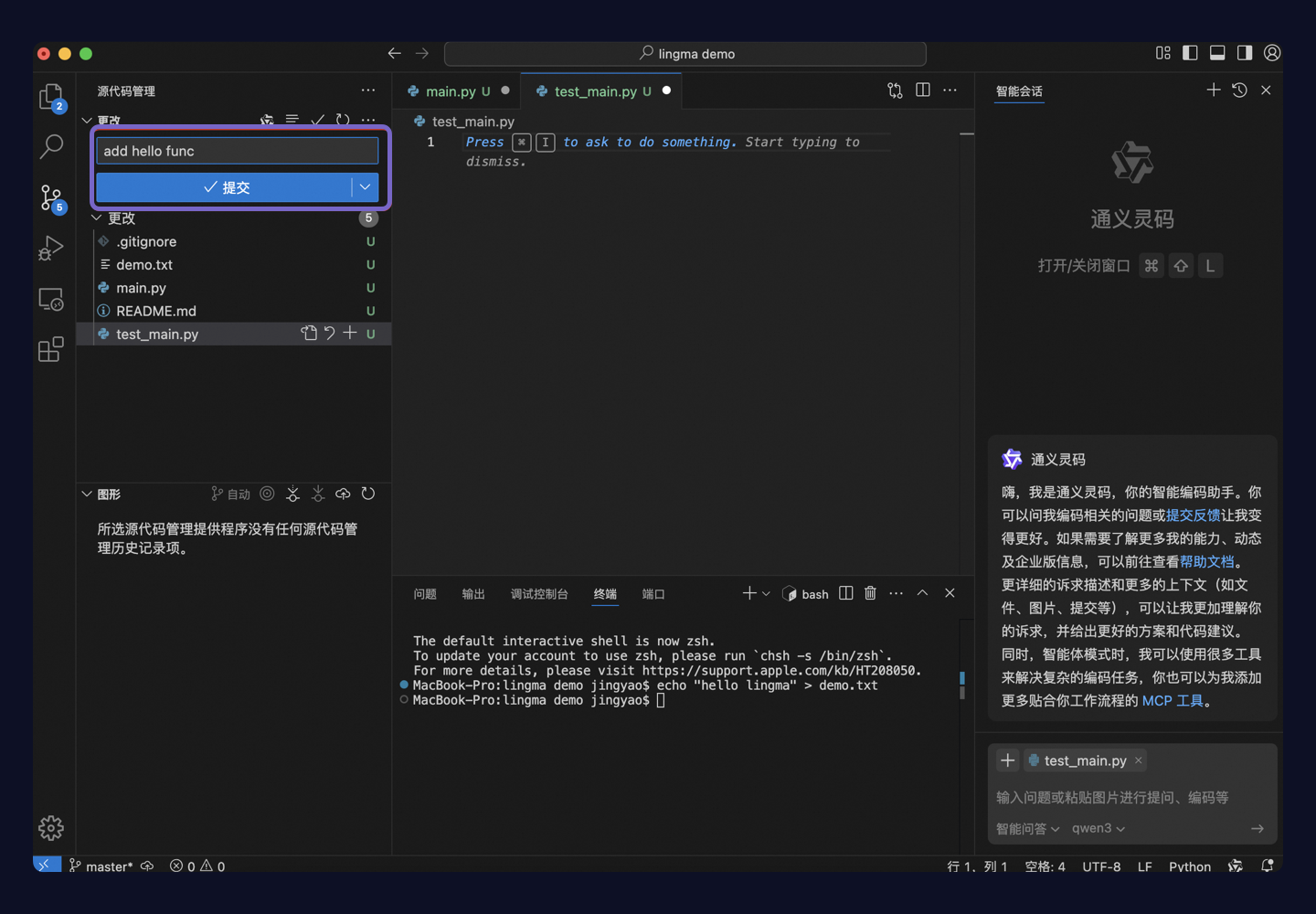Open the Search view in activity bar

[x=51, y=146]
